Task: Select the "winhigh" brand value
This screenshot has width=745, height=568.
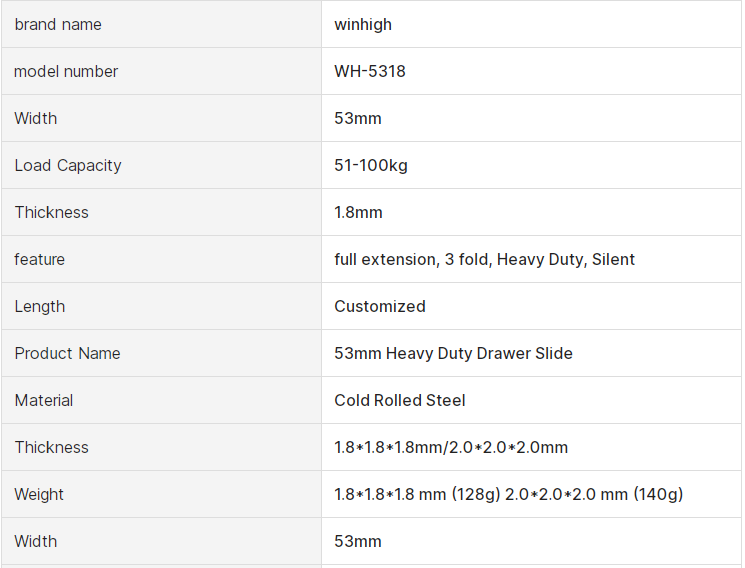Action: (x=363, y=24)
